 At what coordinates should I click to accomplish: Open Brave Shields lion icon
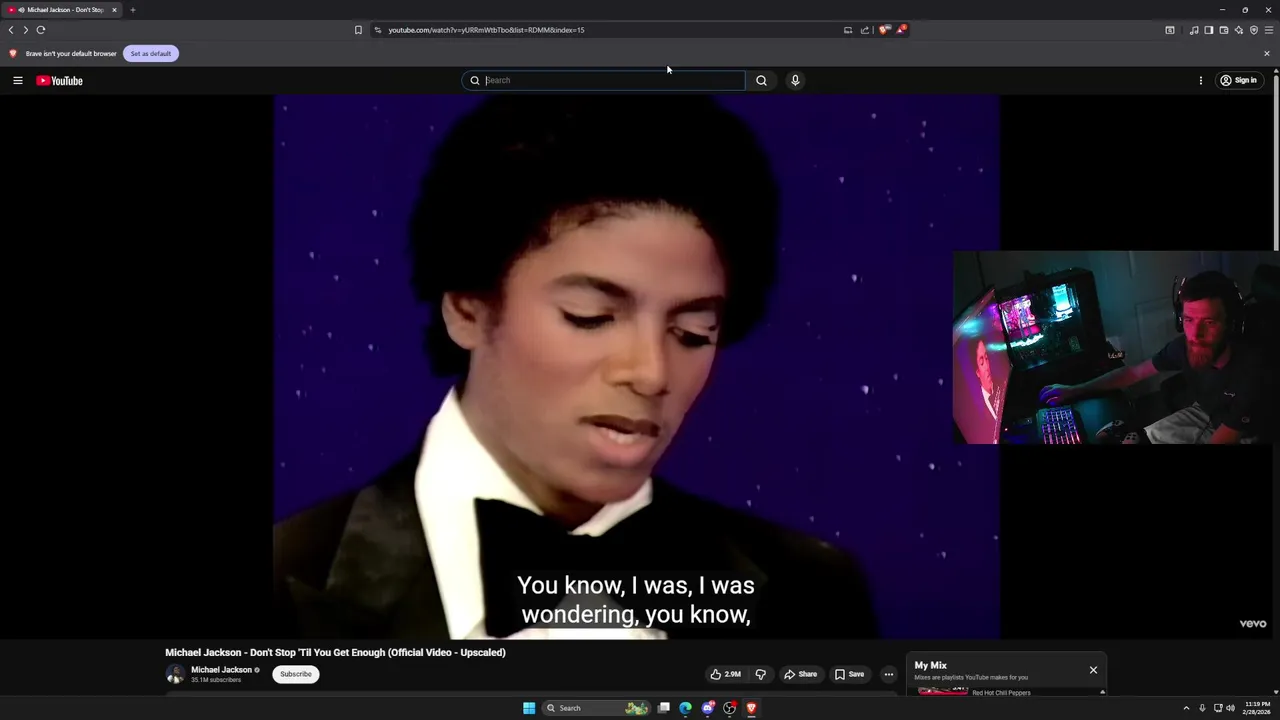click(884, 30)
